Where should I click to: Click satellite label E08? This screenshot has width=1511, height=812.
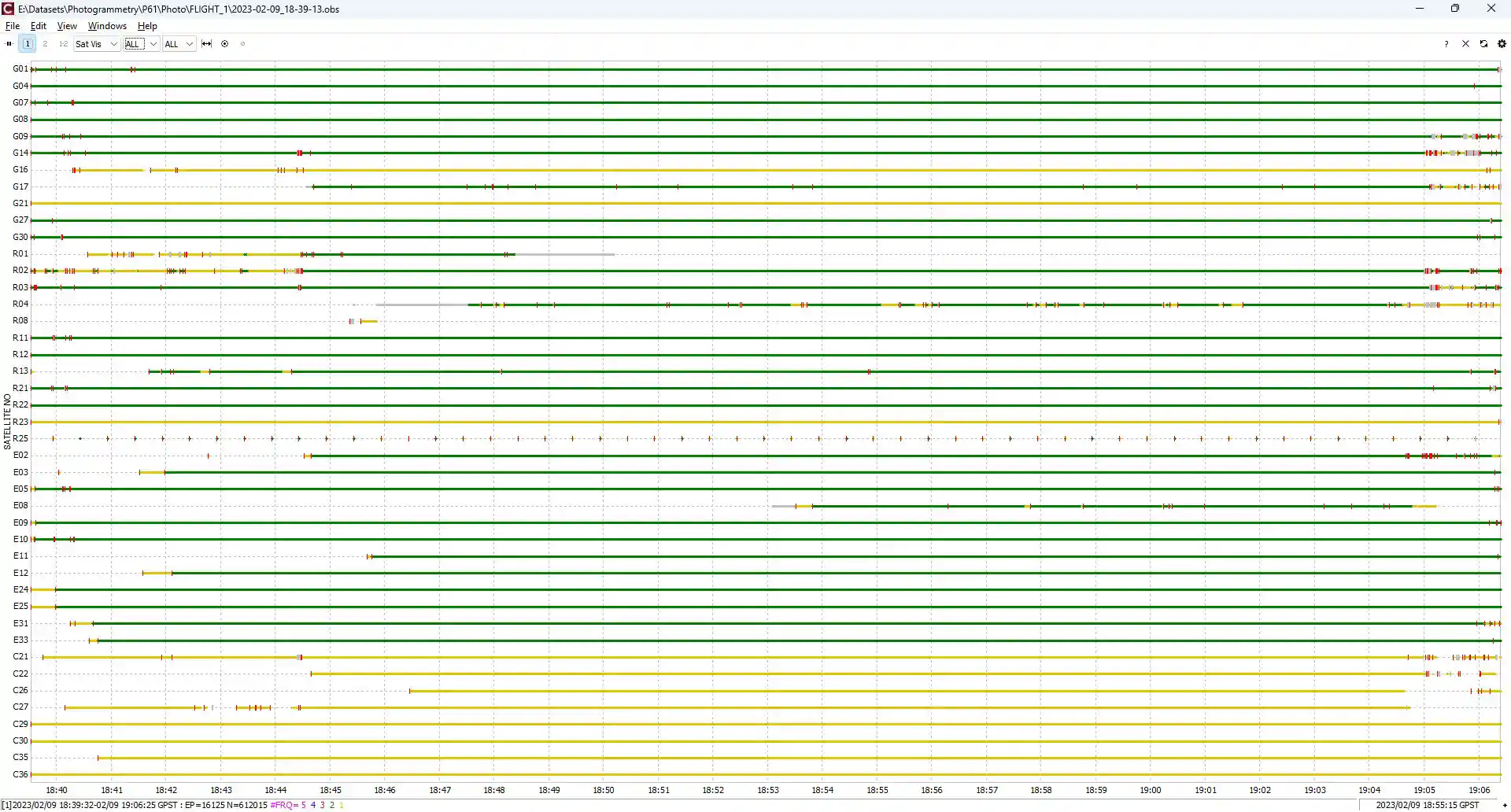click(x=20, y=506)
